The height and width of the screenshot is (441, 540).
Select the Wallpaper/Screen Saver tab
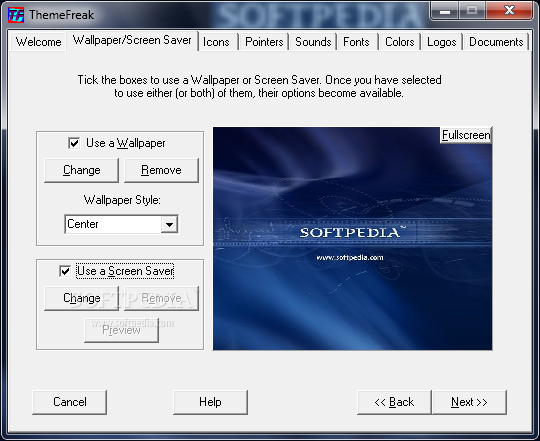coord(132,40)
